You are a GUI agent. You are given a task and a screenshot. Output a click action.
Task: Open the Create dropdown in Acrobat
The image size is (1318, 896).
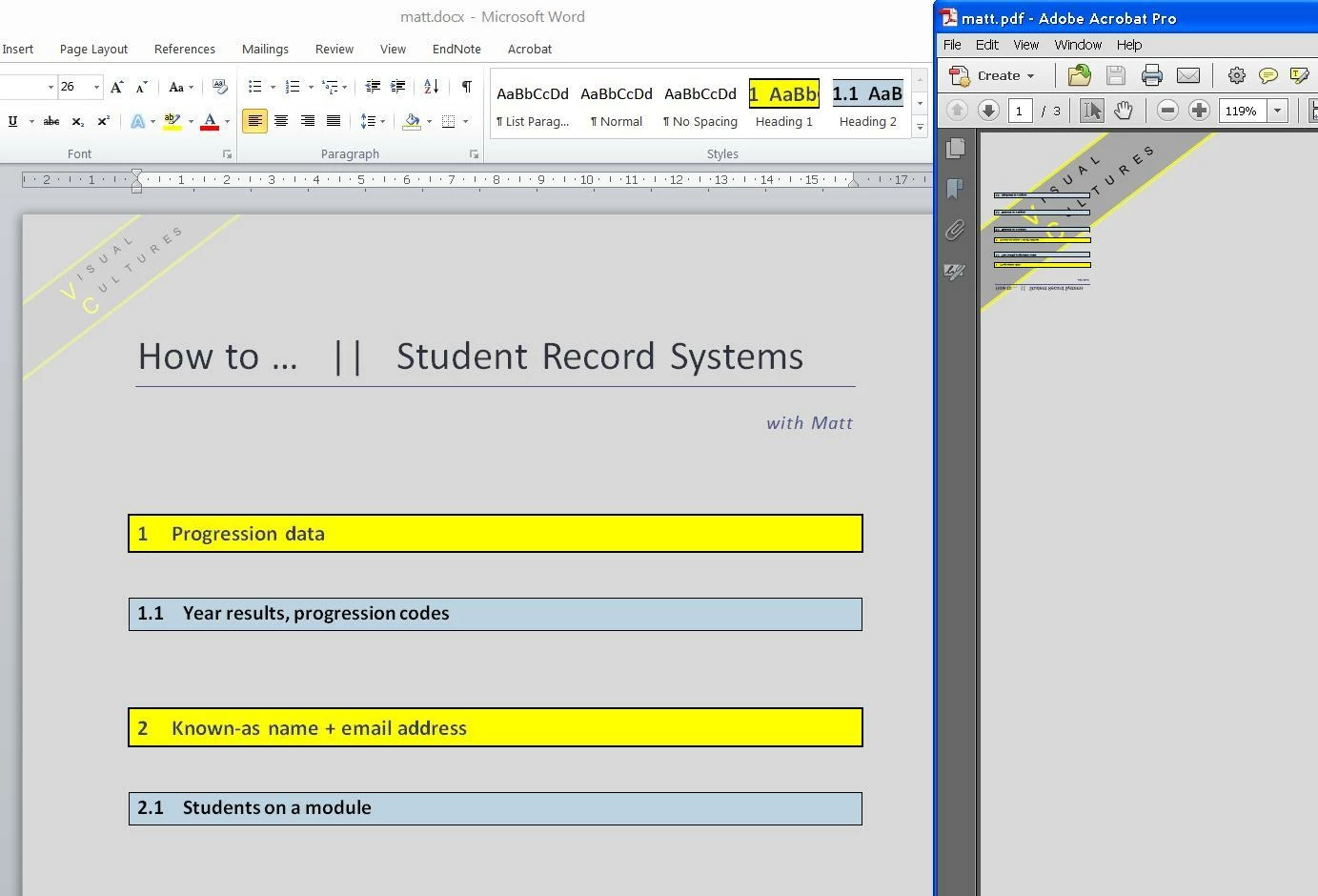coord(991,75)
